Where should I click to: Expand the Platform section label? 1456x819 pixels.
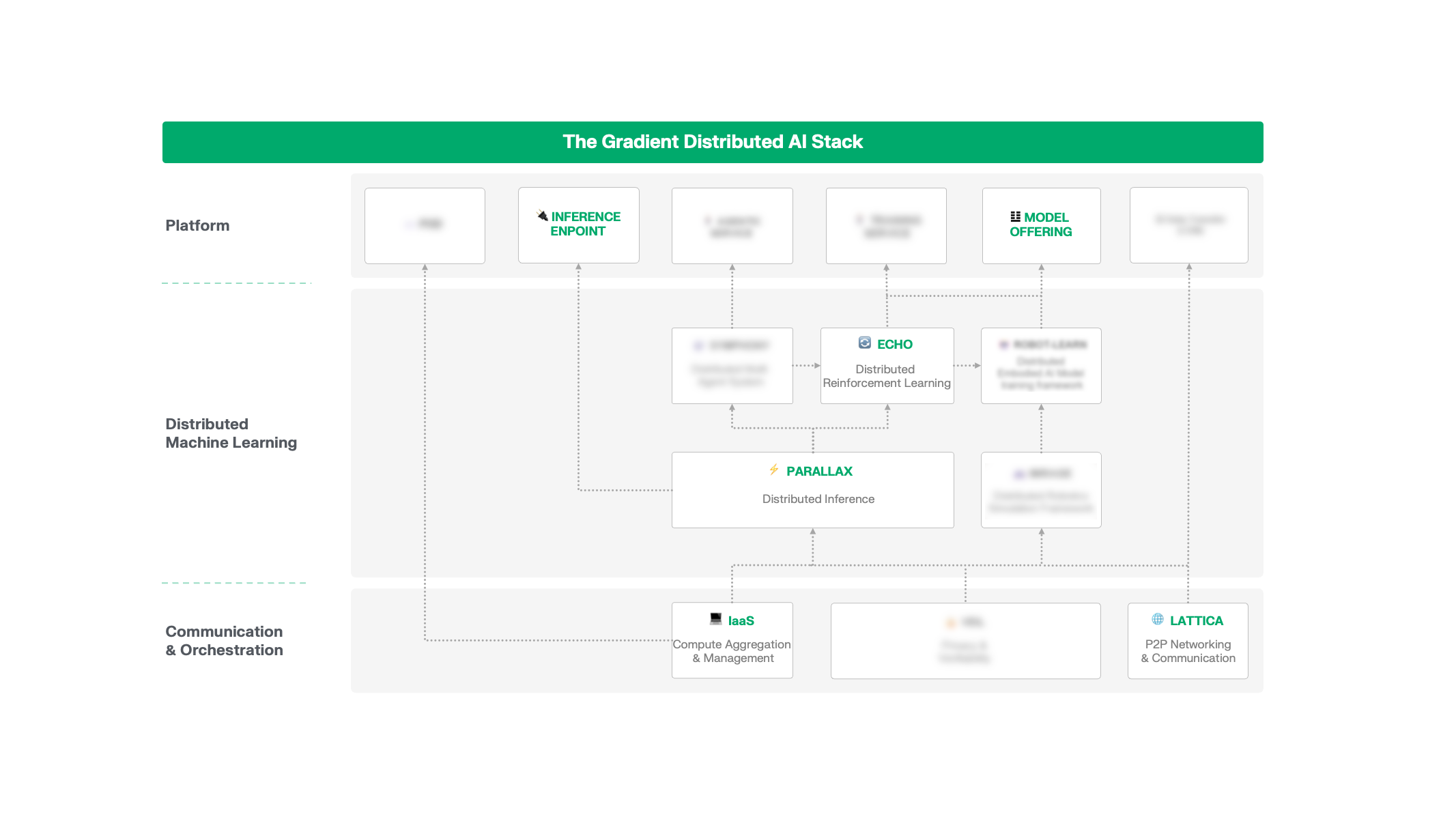(x=197, y=225)
